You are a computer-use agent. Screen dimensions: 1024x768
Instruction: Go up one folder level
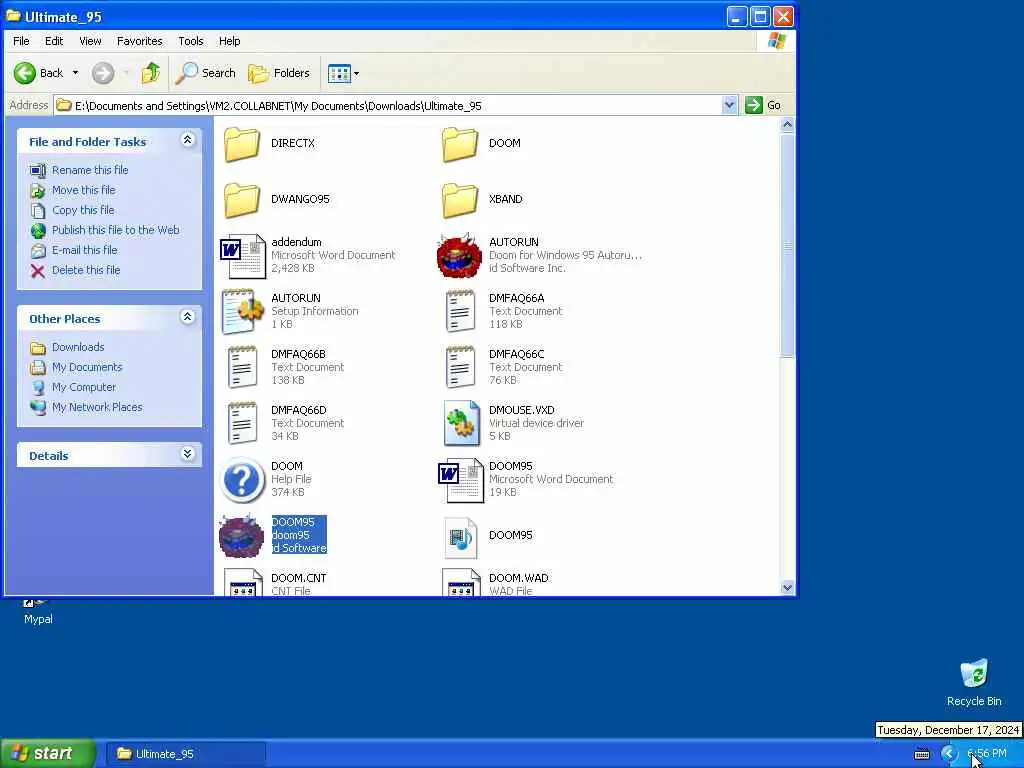pyautogui.click(x=151, y=72)
